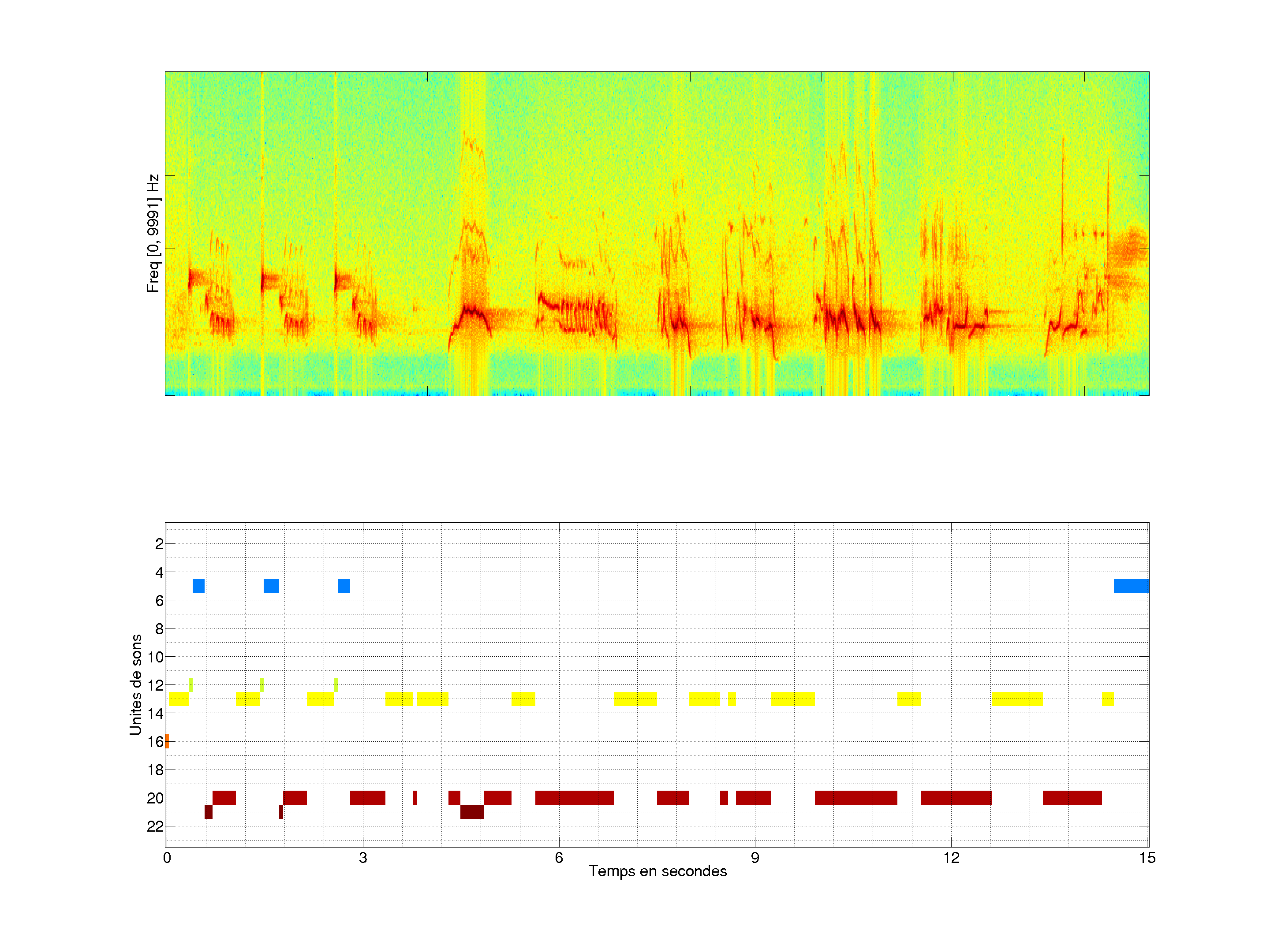
Task: Click the 'Unites de sons' axis label
Action: tap(135, 684)
